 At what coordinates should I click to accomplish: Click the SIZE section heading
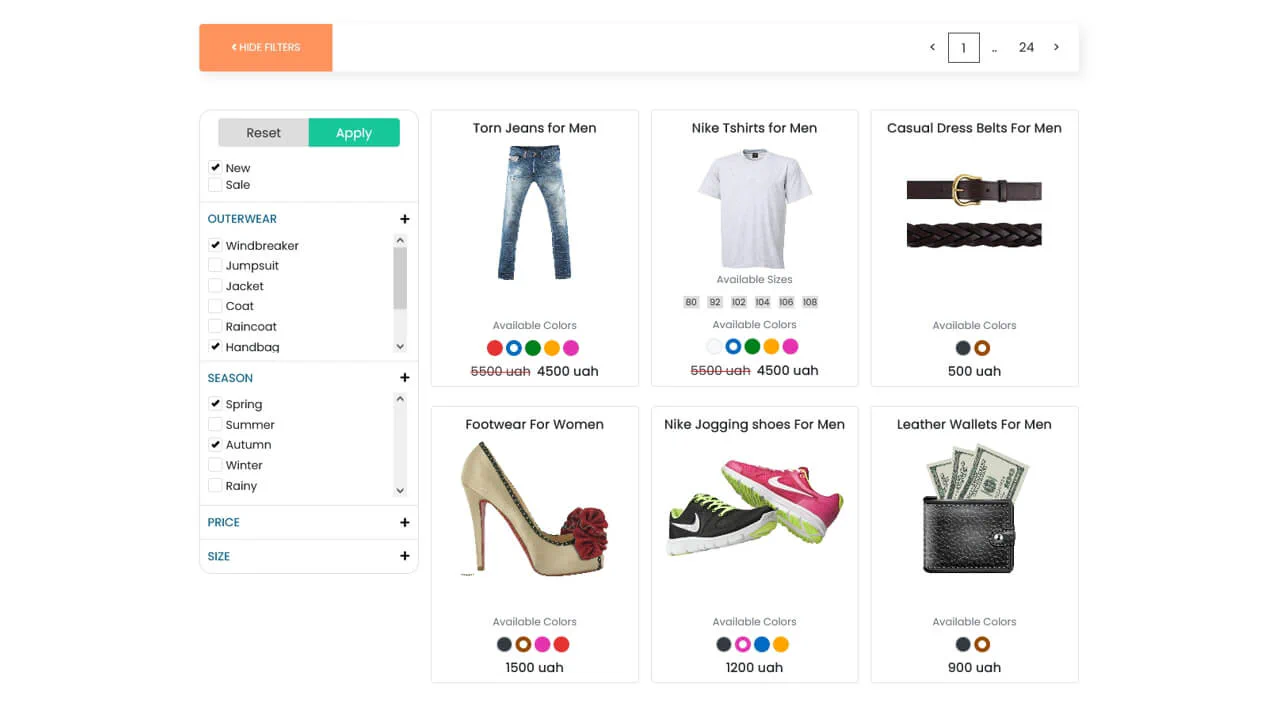[219, 556]
